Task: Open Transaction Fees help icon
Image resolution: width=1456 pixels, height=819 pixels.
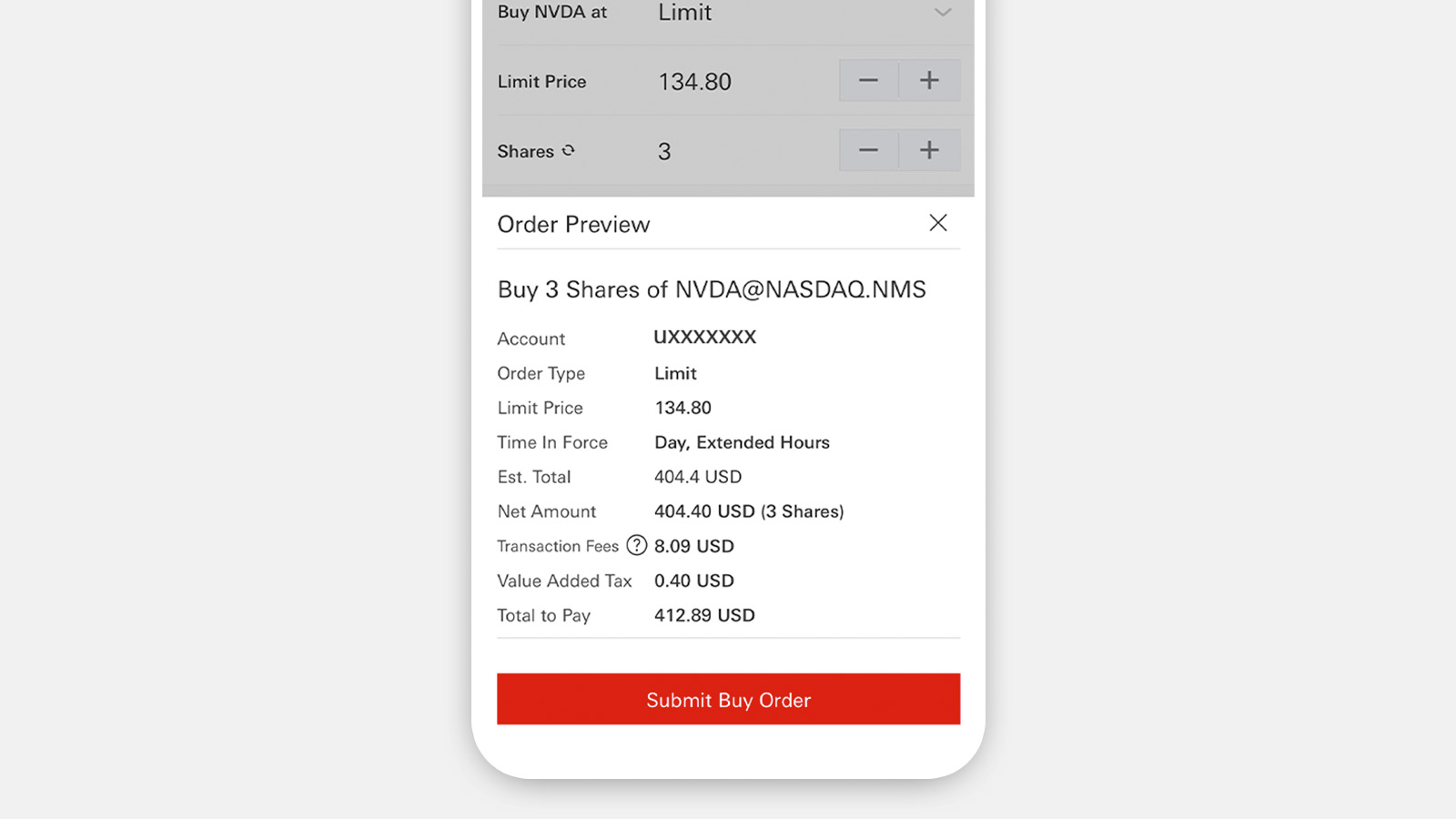Action: pyautogui.click(x=637, y=545)
